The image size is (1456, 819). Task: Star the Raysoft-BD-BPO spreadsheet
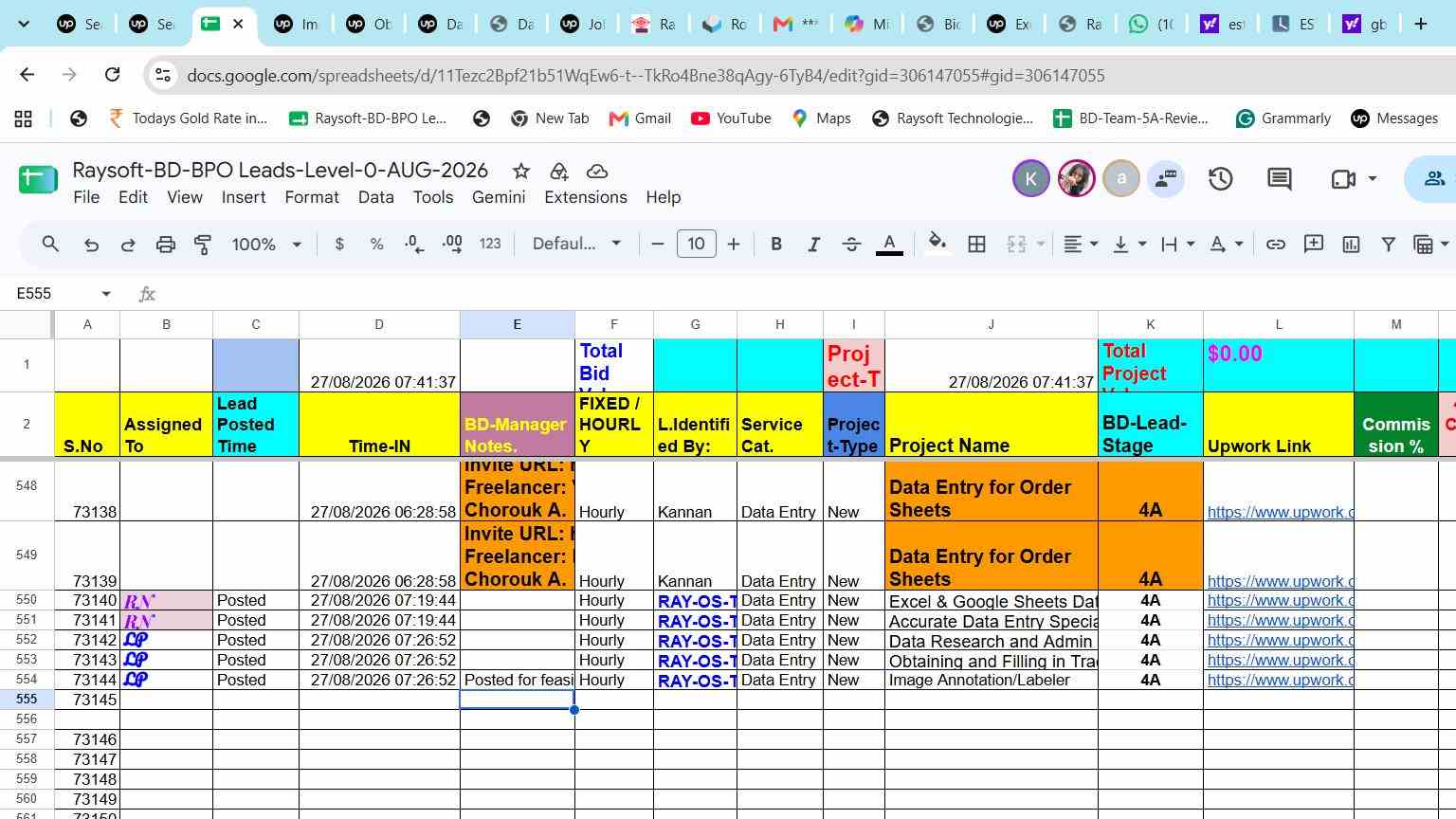pyautogui.click(x=521, y=171)
